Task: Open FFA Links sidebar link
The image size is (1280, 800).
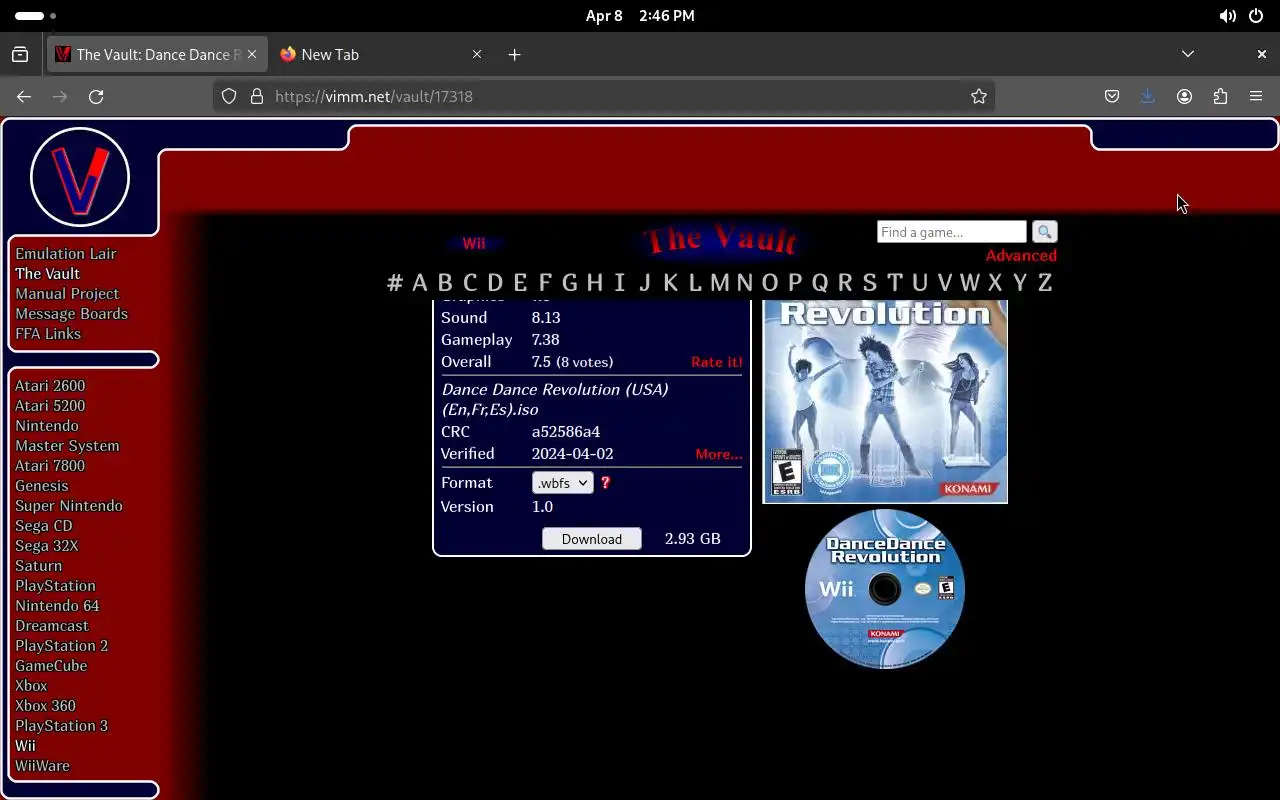Action: click(x=48, y=334)
